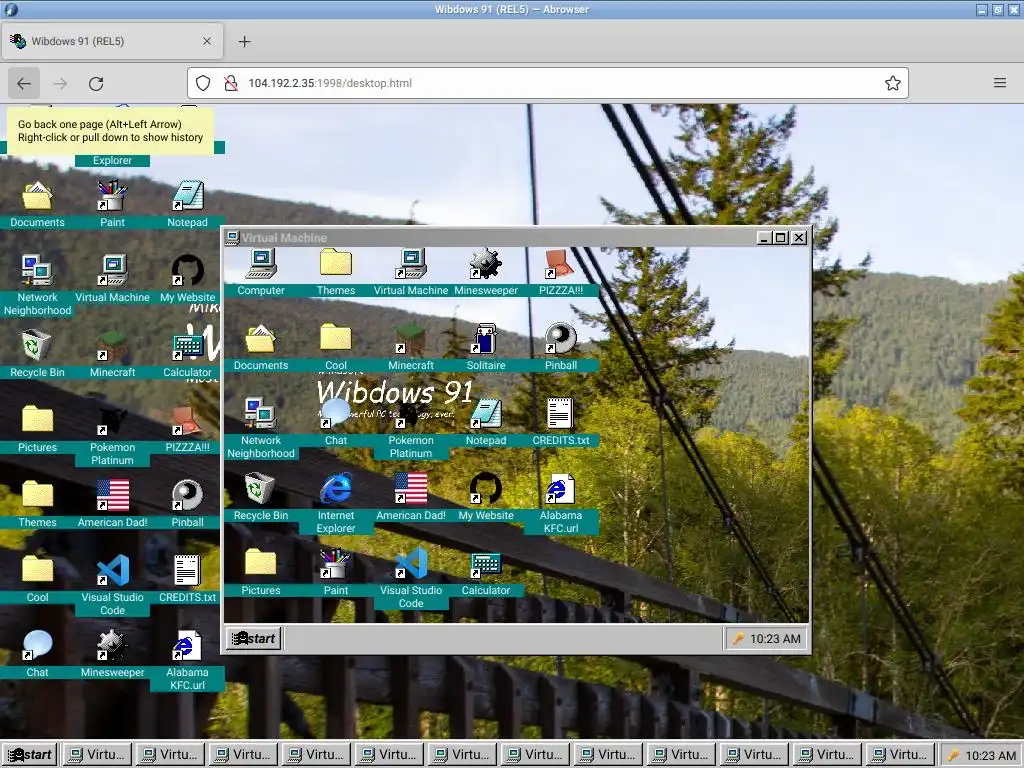Close the Wibdows 91 browser tab
Image resolution: width=1024 pixels, height=768 pixels.
pos(206,41)
